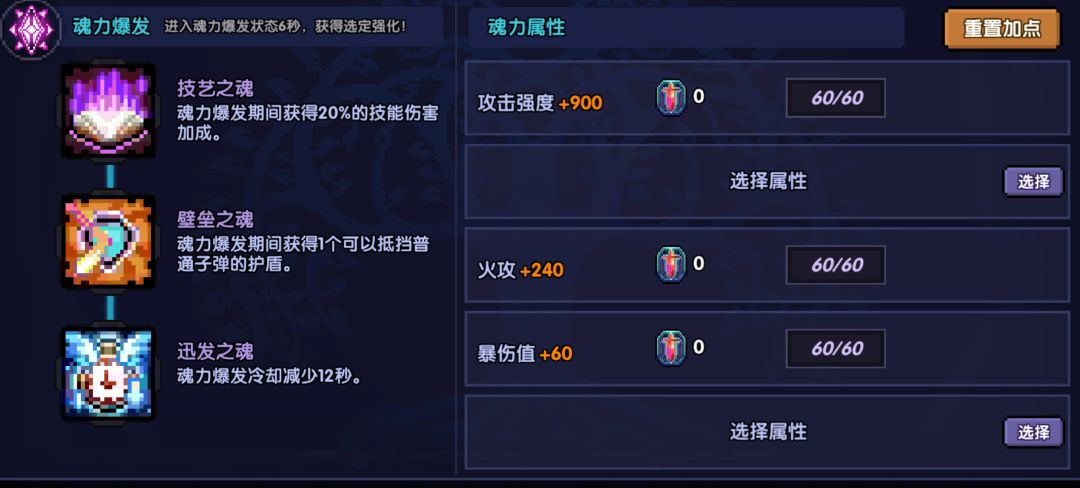This screenshot has width=1080, height=488.
Task: Click the gem icon beside 暴伤值 +60
Action: pos(670,348)
